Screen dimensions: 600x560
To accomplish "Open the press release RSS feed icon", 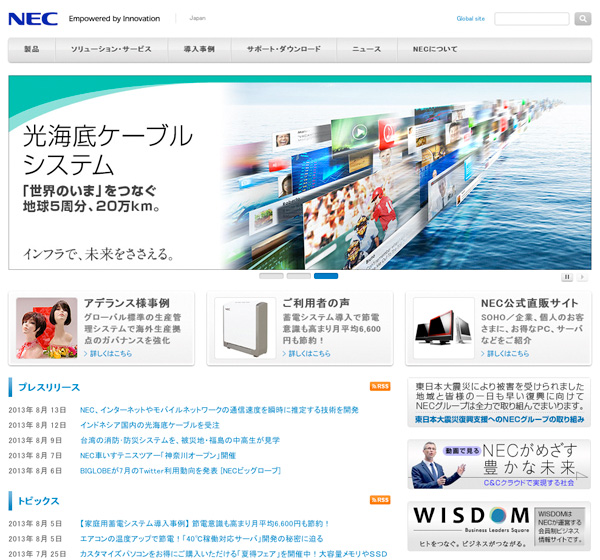I will [x=380, y=386].
